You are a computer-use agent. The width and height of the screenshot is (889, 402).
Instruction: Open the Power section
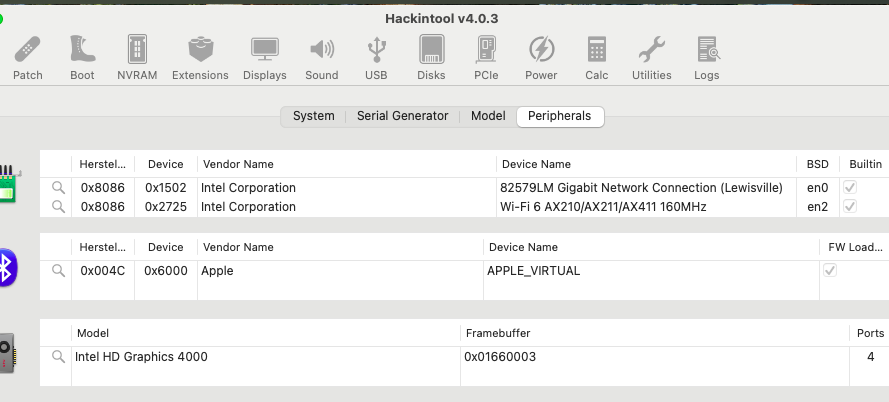coord(541,57)
